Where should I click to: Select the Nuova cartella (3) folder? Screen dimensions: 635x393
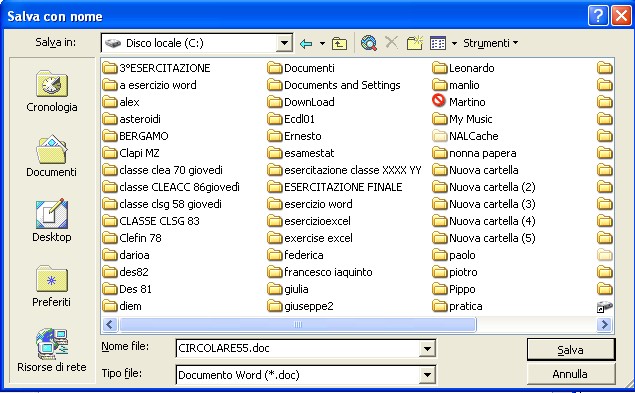(x=484, y=204)
